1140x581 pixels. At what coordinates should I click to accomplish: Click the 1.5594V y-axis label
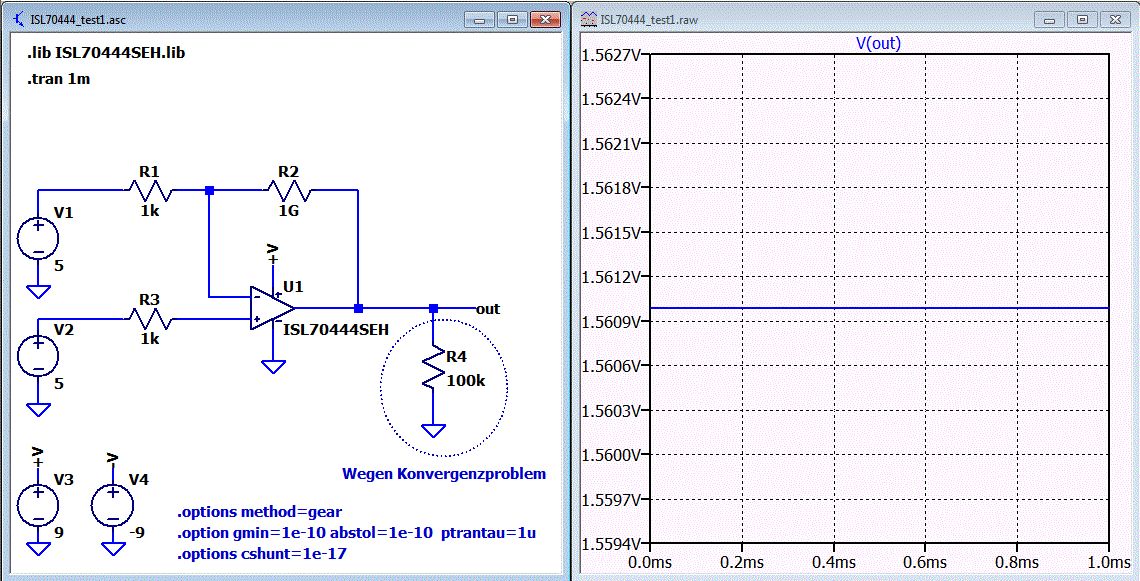(x=611, y=545)
